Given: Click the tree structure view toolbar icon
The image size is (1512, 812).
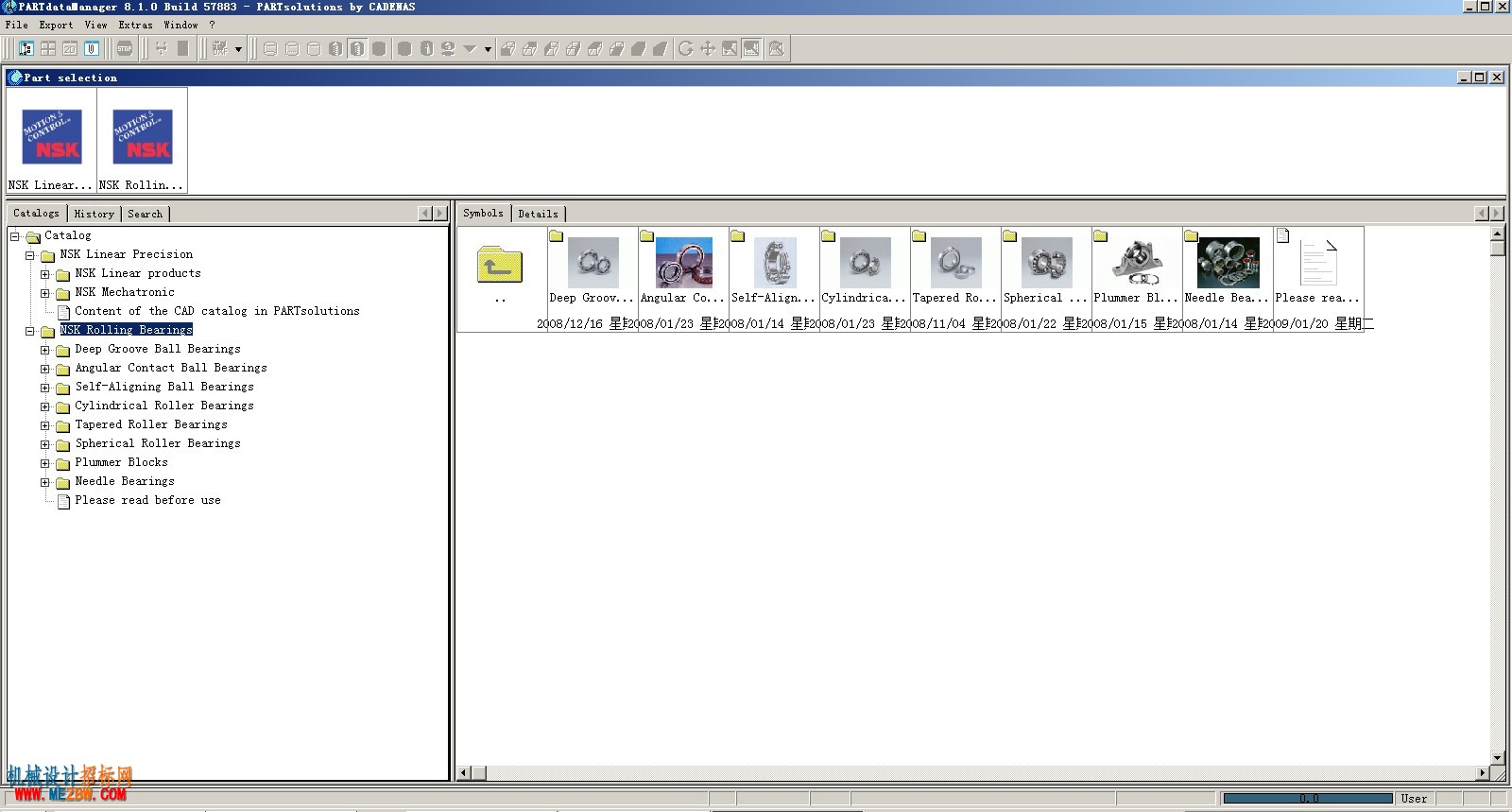Looking at the screenshot, I should click(x=26, y=48).
